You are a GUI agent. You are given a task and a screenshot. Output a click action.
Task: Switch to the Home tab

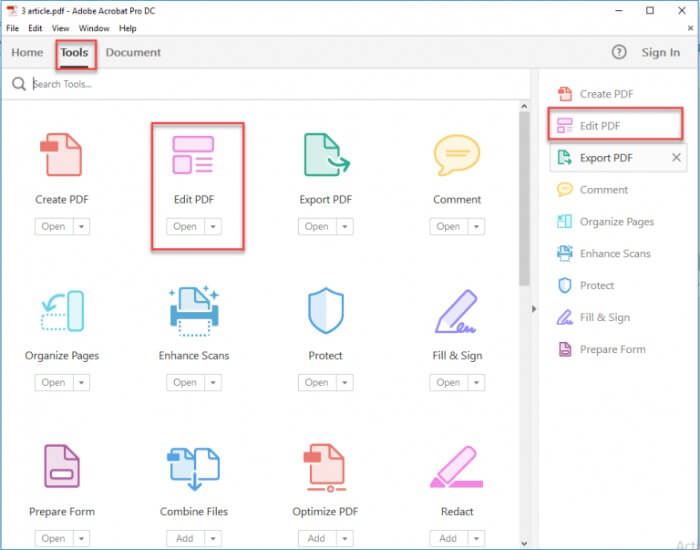(27, 53)
